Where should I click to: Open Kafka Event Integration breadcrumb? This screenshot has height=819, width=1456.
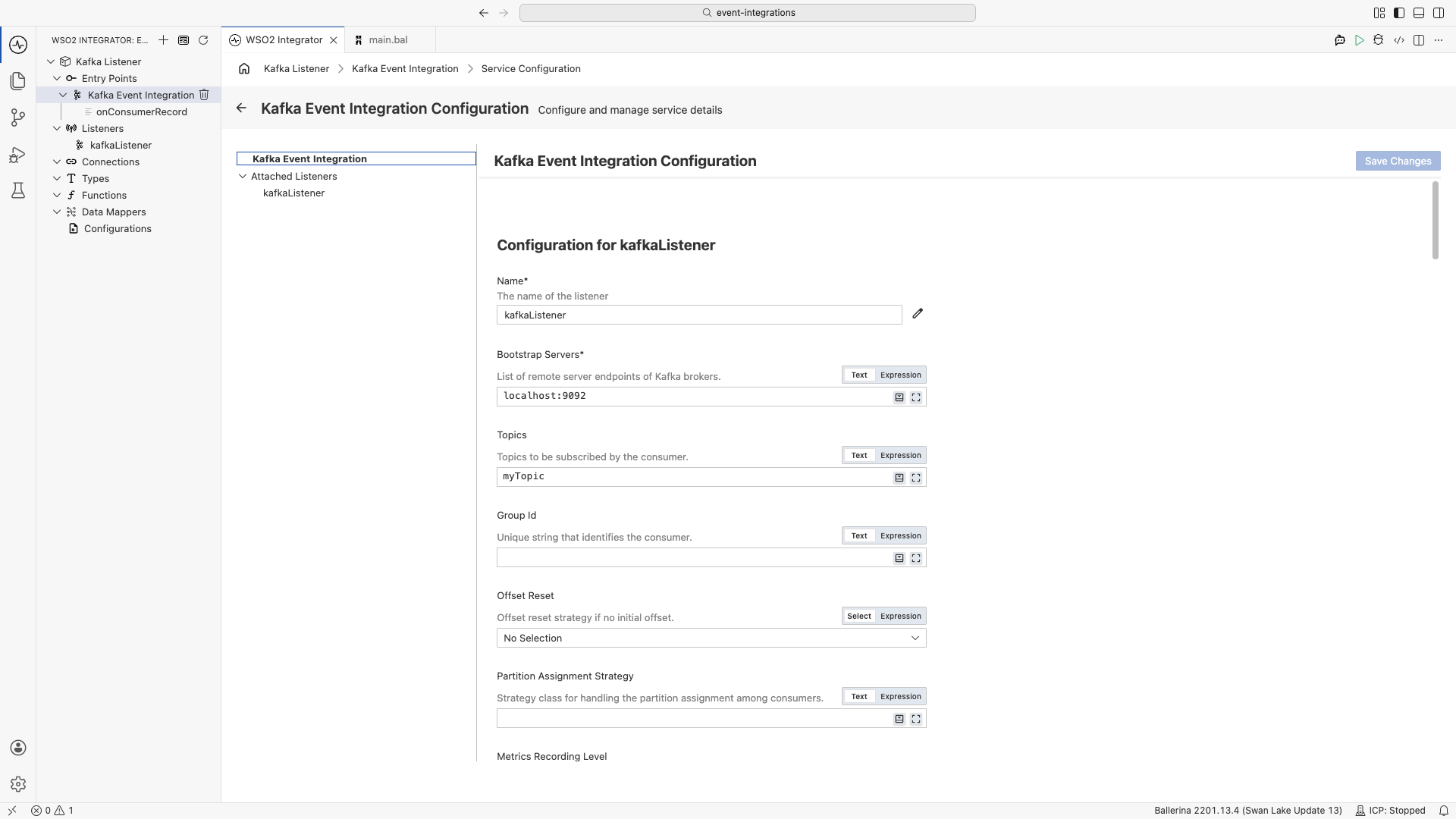[x=405, y=68]
